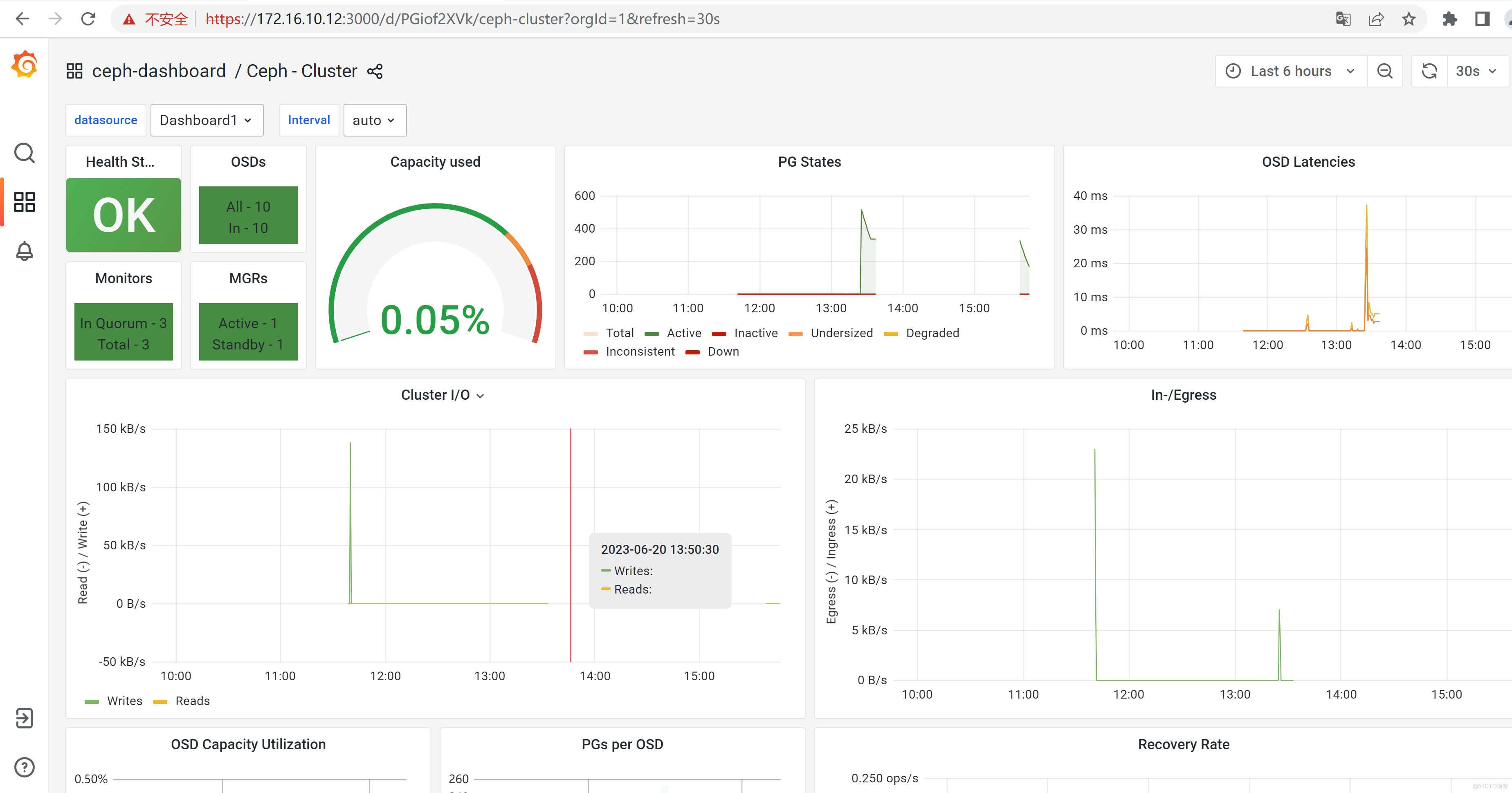Click the Monitors panel title
The width and height of the screenshot is (1512, 793).
[x=123, y=278]
